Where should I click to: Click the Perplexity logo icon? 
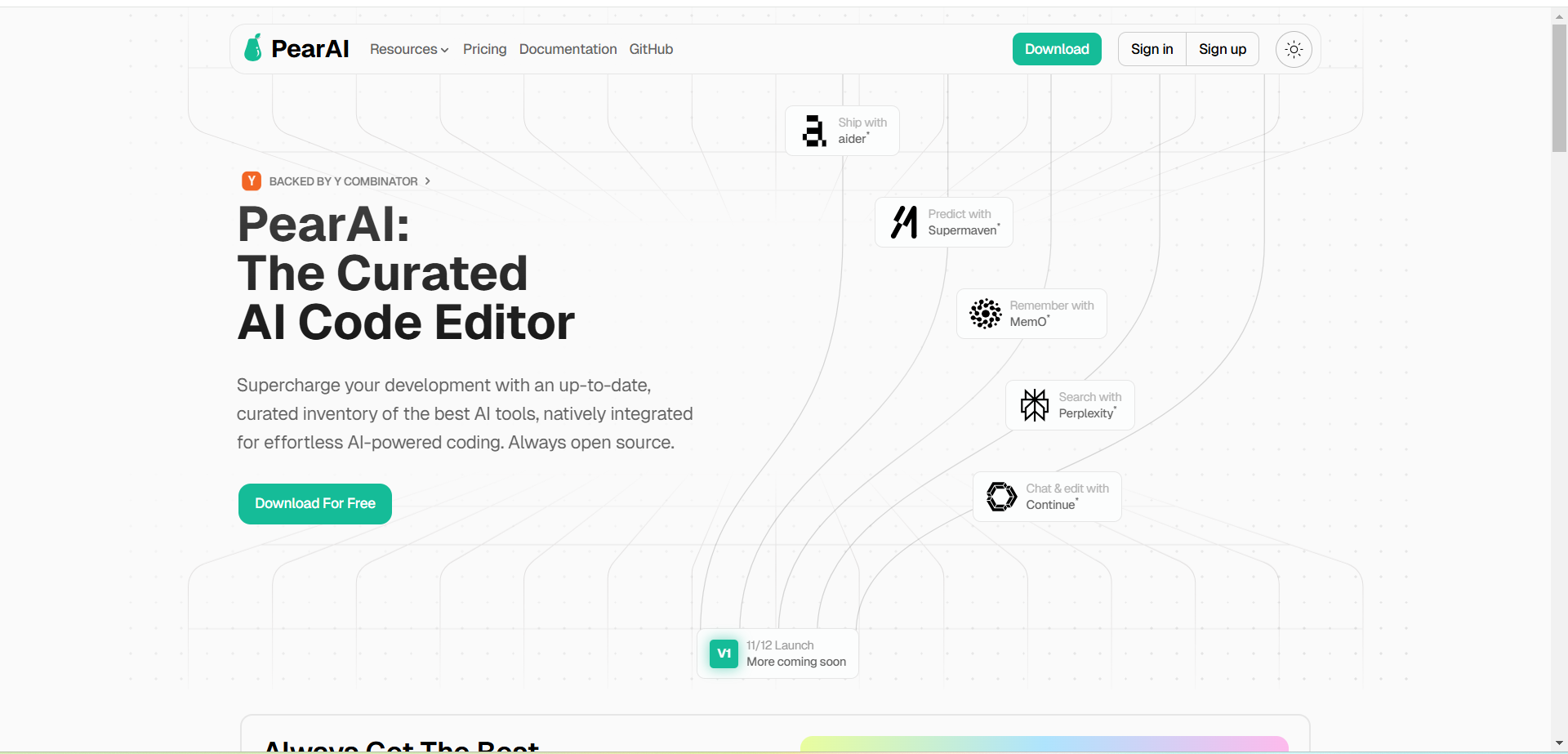(1034, 405)
